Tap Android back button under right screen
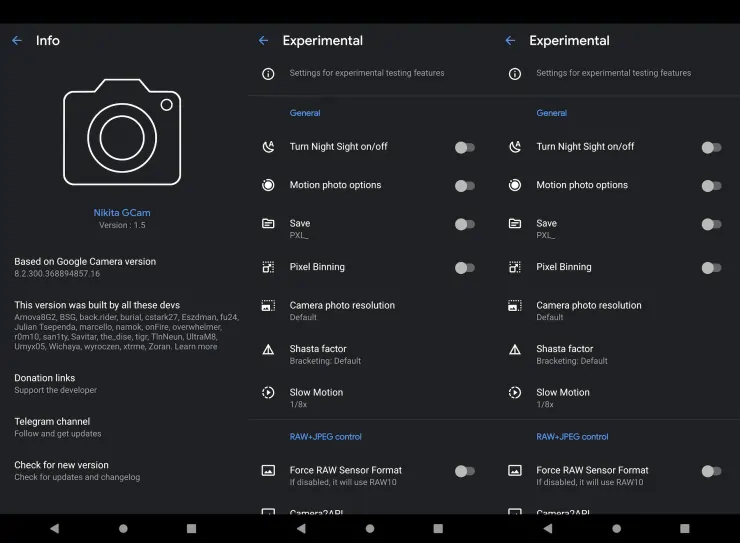Viewport: 740px width, 543px height. 548,528
